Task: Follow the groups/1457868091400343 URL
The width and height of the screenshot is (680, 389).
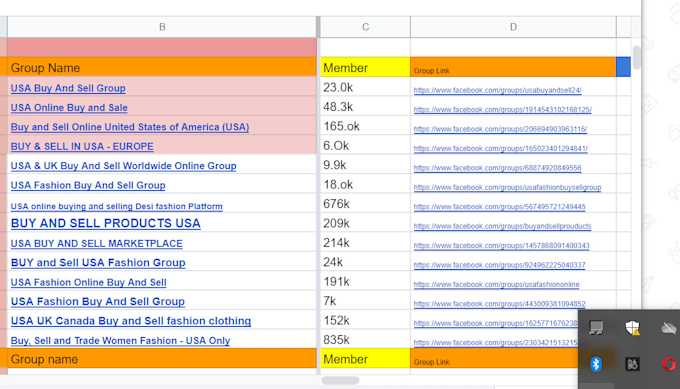Action: (x=501, y=245)
